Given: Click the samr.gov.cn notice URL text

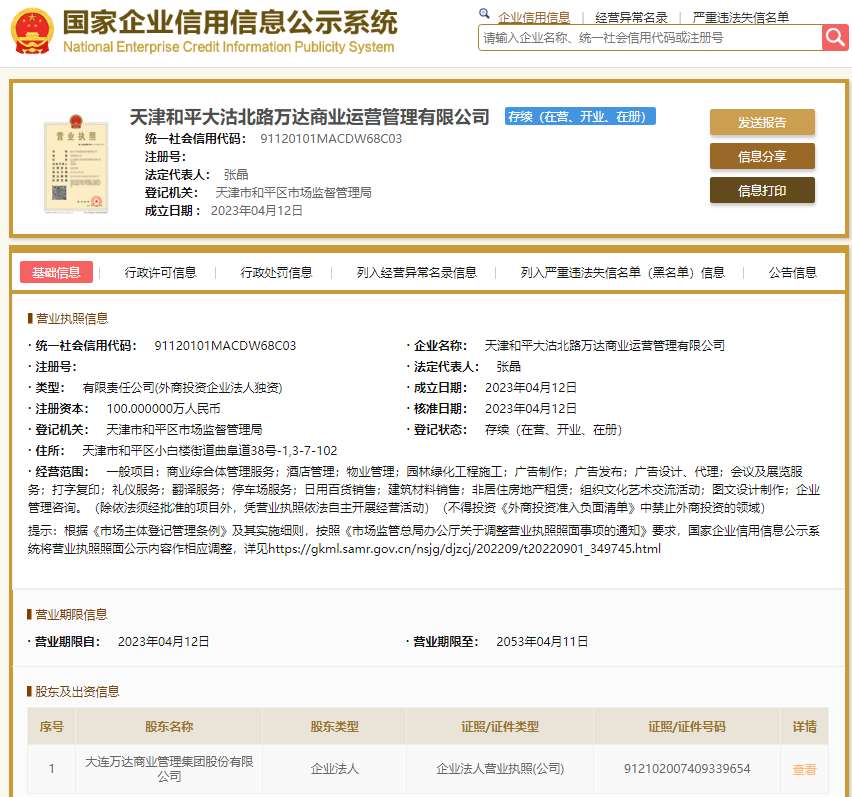Looking at the screenshot, I should pyautogui.click(x=465, y=549).
